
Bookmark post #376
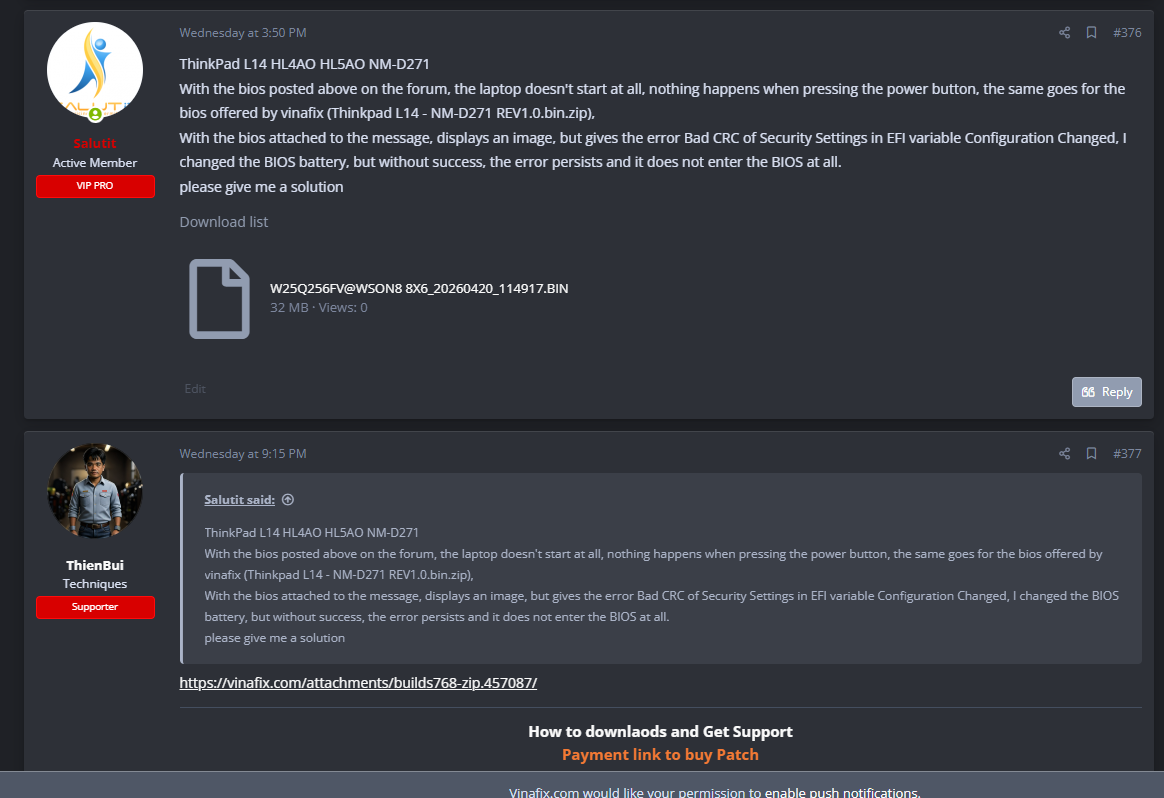click(1091, 32)
